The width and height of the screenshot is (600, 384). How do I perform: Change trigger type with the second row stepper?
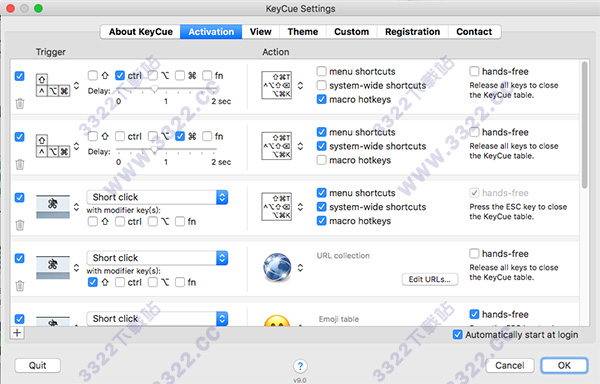tap(77, 146)
